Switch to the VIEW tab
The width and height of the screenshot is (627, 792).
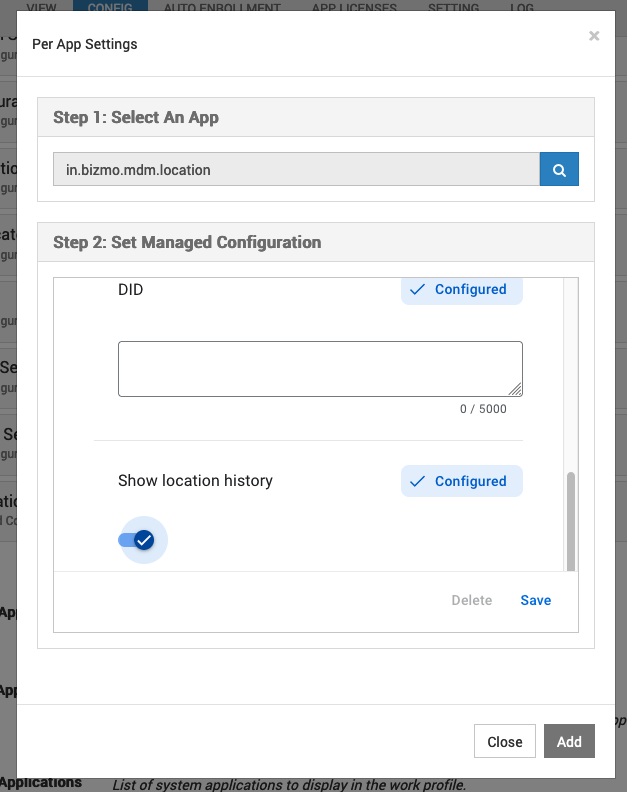[x=41, y=6]
